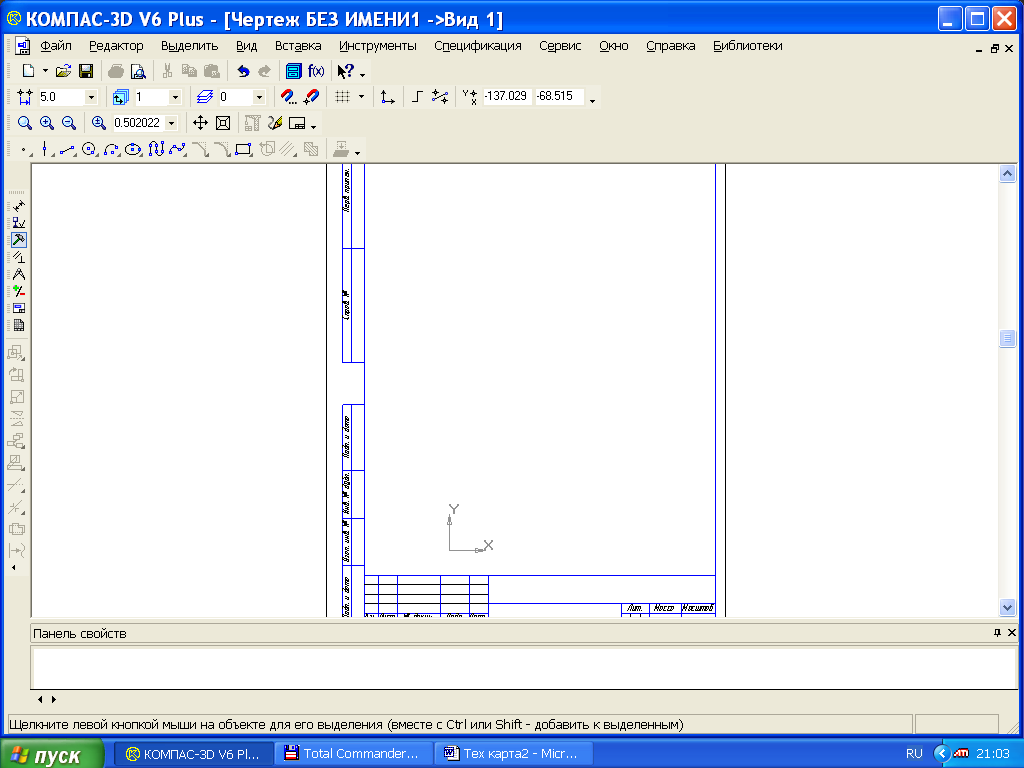Open the Библиотеки menu
The width and height of the screenshot is (1024, 768).
point(748,46)
